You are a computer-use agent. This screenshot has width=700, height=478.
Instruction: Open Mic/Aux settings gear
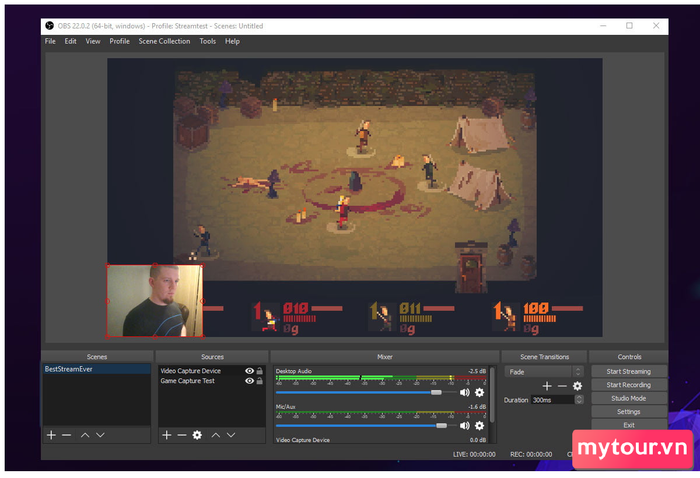tap(479, 426)
